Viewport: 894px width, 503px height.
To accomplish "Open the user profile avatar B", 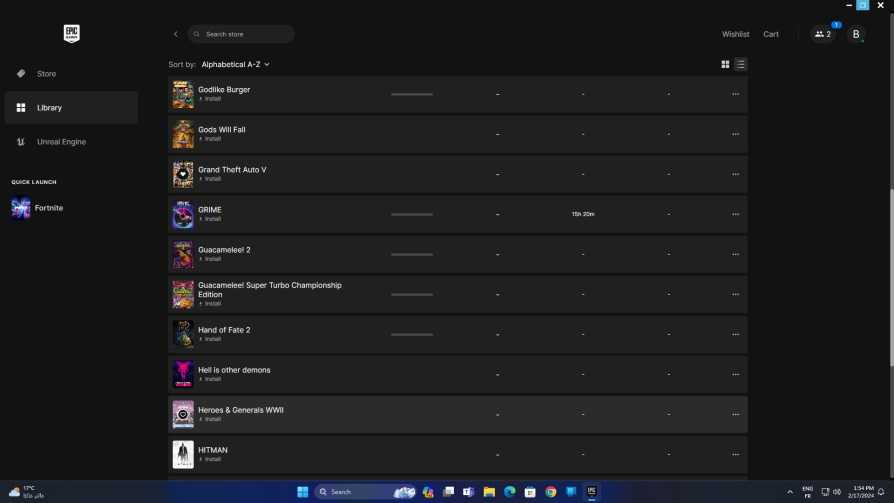I will [856, 34].
